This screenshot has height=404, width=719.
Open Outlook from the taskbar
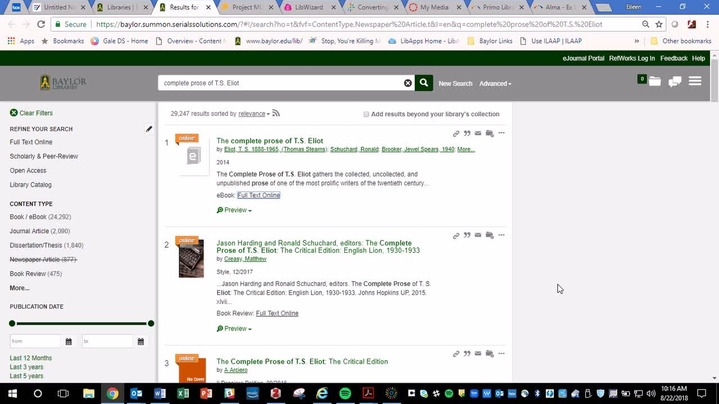(136, 393)
